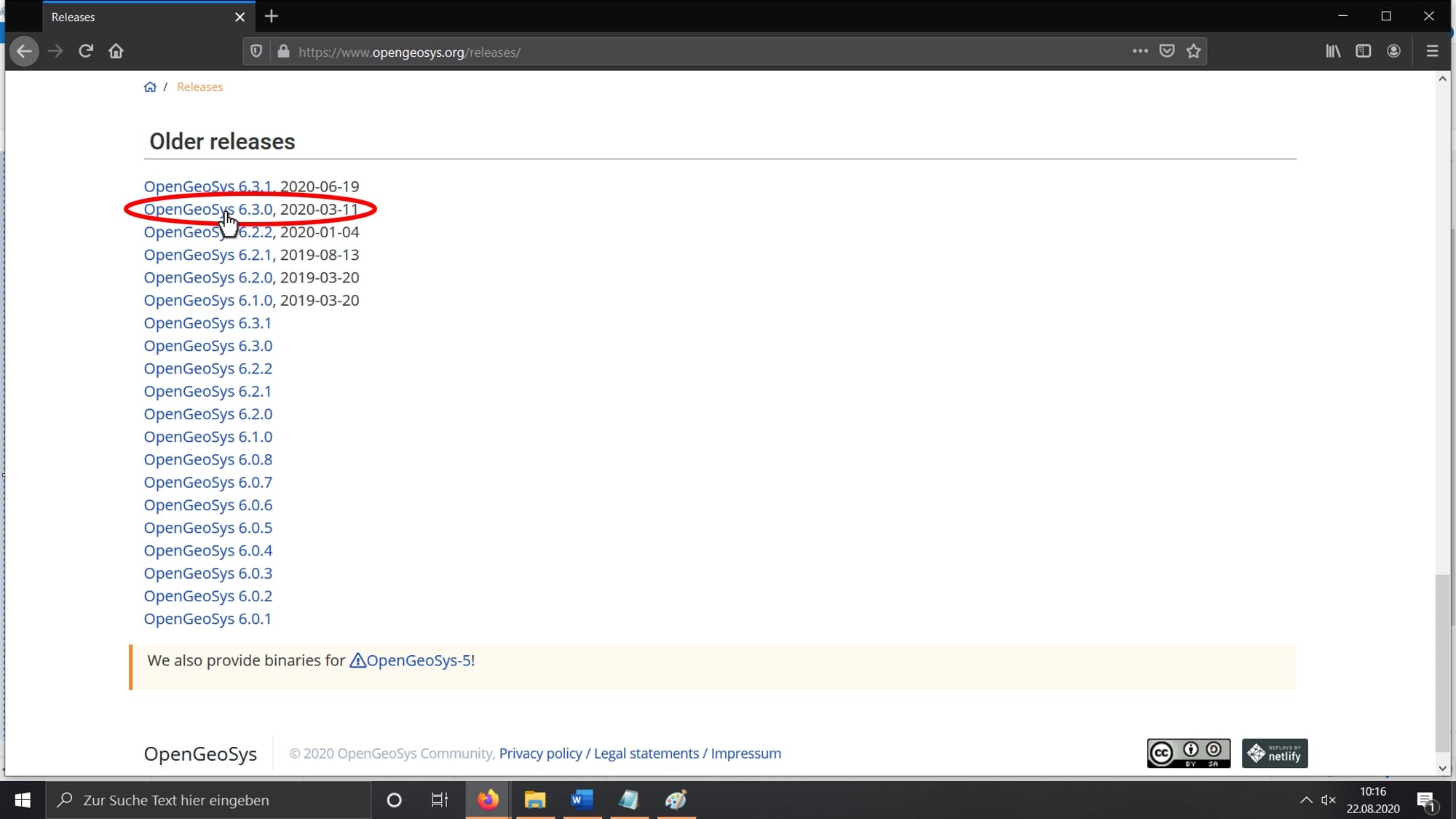Screen dimensions: 1456x819
Task: Save page to Pocket icon
Action: tap(1167, 51)
